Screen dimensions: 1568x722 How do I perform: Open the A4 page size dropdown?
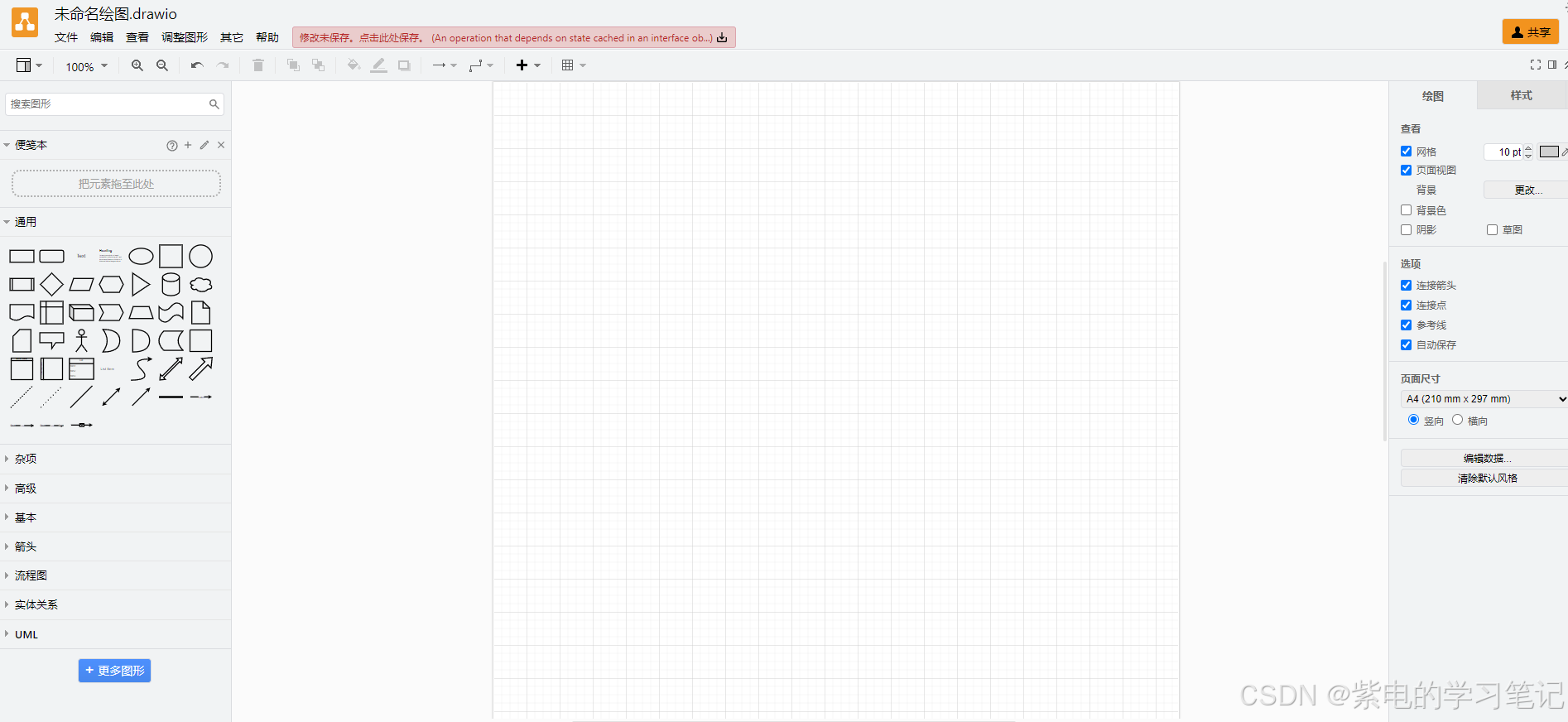[x=1484, y=399]
